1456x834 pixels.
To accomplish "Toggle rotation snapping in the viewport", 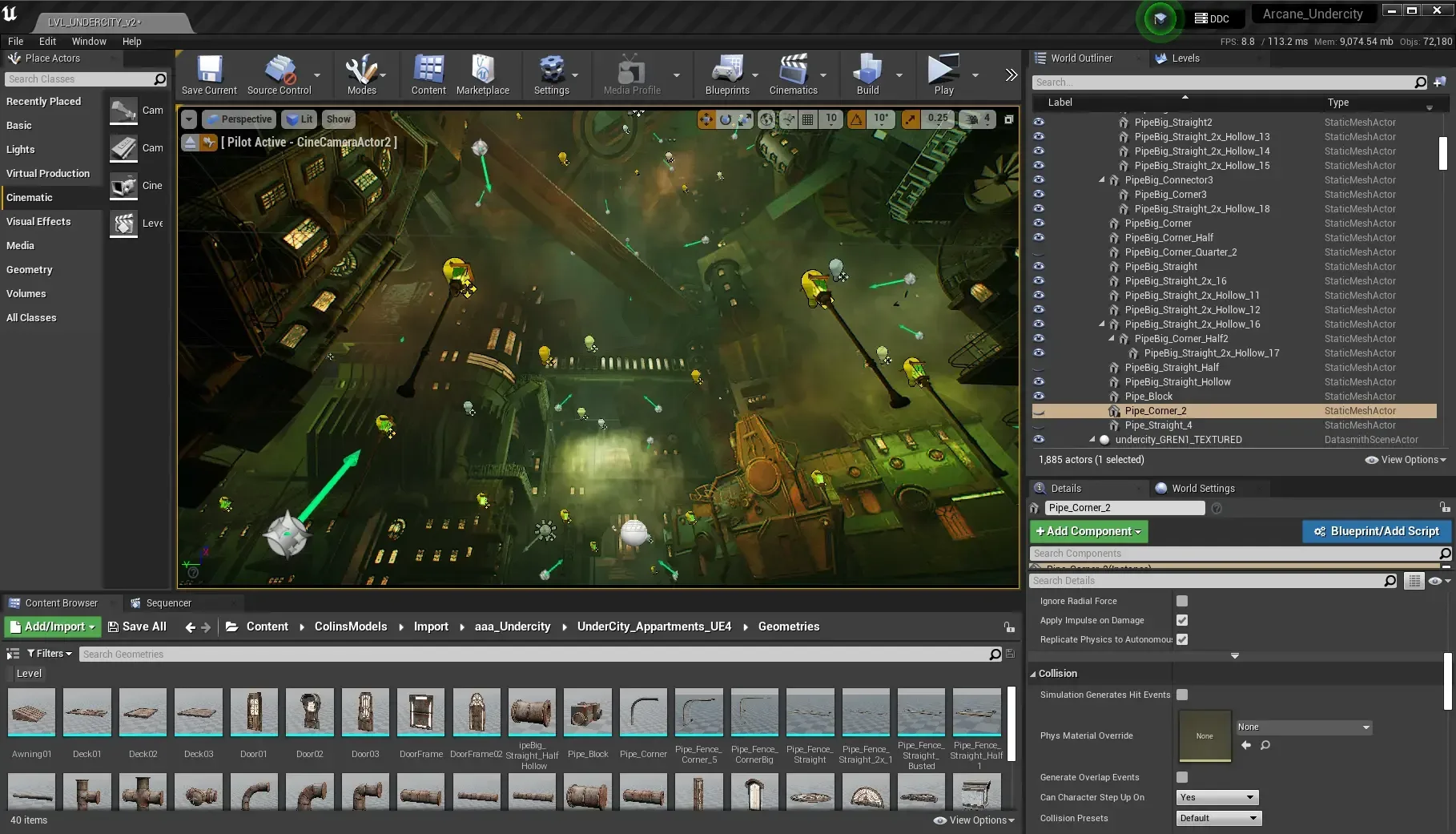I will (x=856, y=119).
